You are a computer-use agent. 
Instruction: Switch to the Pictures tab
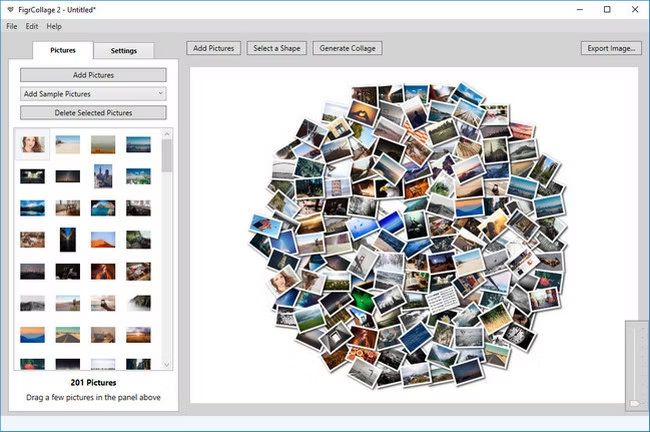pyautogui.click(x=63, y=50)
